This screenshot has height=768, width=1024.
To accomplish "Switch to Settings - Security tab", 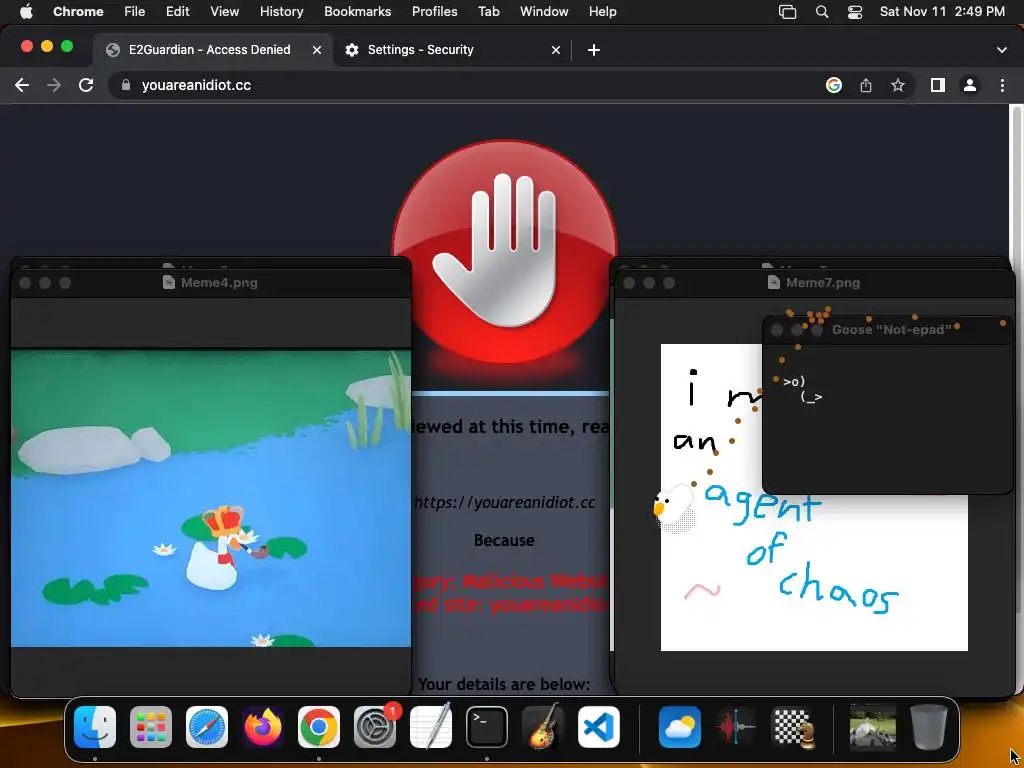I will pyautogui.click(x=453, y=50).
